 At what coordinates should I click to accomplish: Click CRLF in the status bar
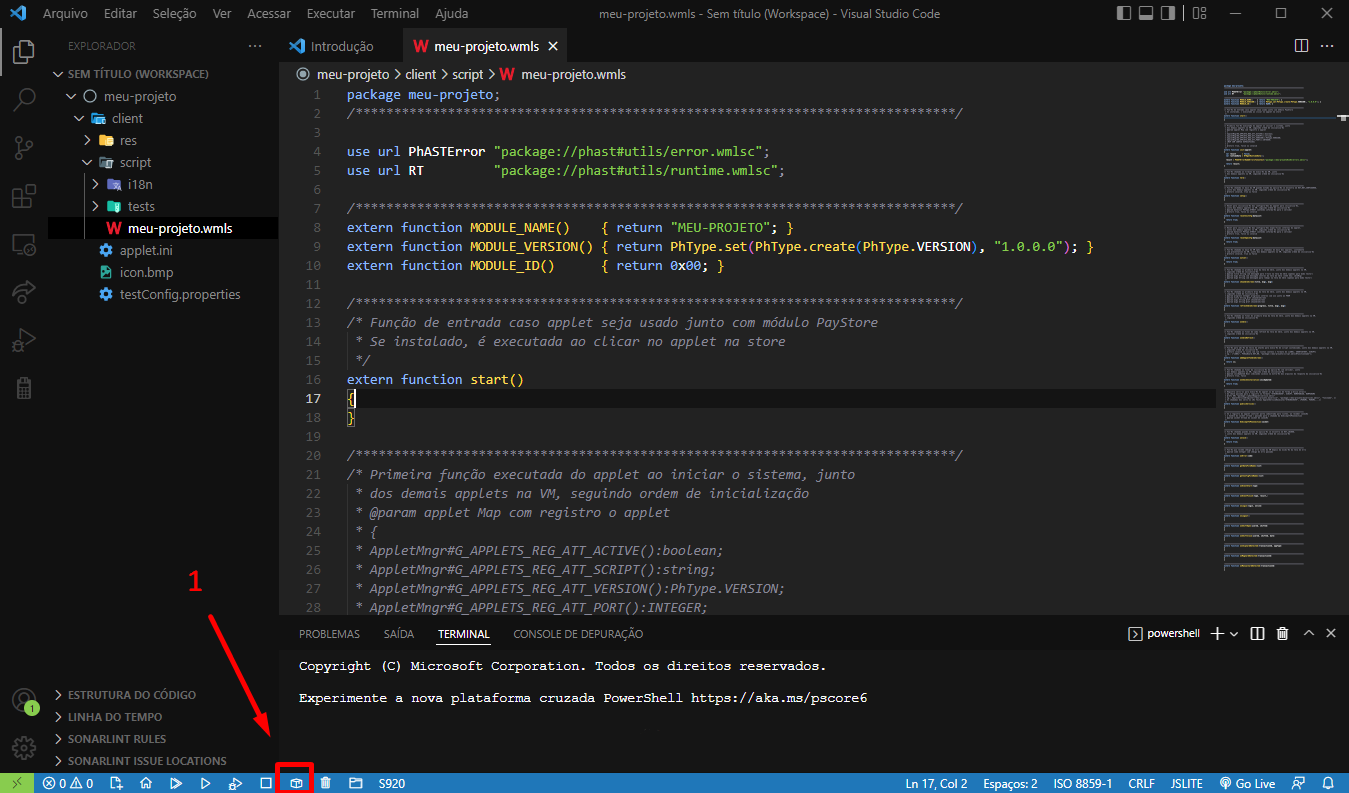[x=1141, y=783]
